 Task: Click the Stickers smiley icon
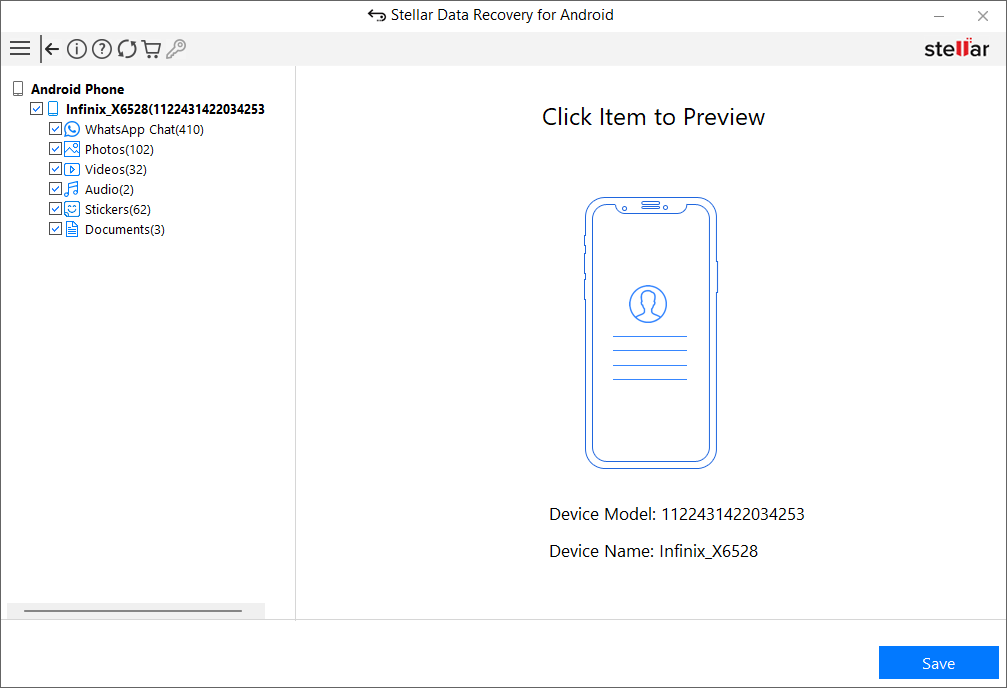(x=72, y=210)
